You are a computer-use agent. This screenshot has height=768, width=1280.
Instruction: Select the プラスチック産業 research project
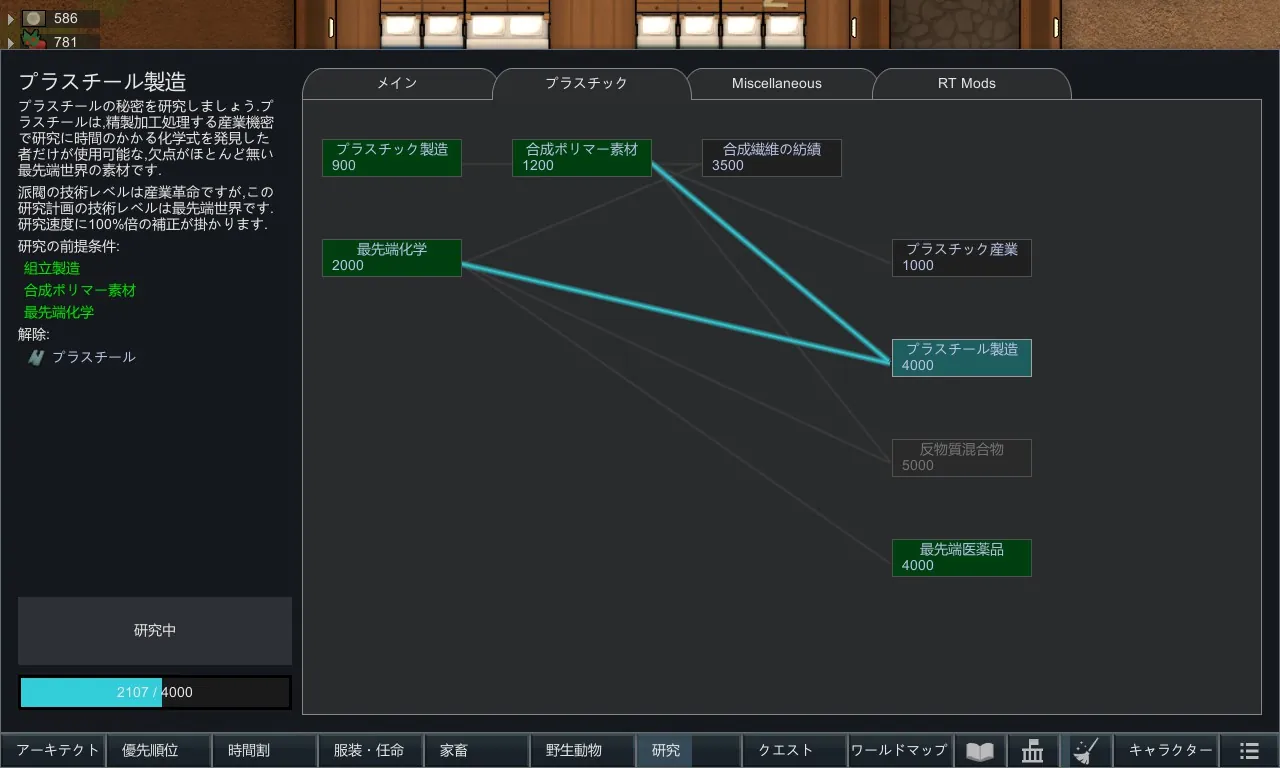click(961, 258)
